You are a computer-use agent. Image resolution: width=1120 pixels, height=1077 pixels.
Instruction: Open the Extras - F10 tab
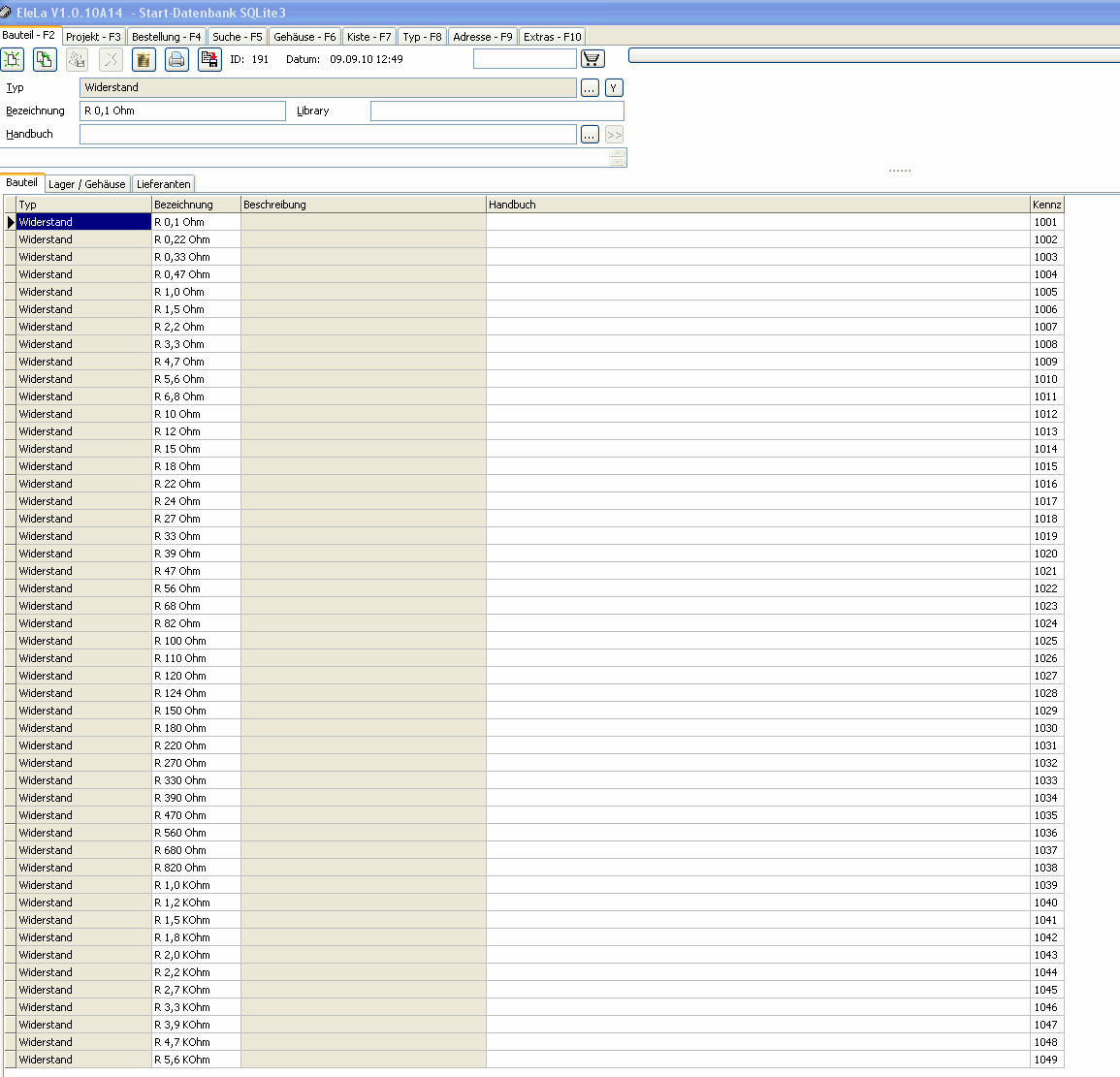tap(552, 37)
